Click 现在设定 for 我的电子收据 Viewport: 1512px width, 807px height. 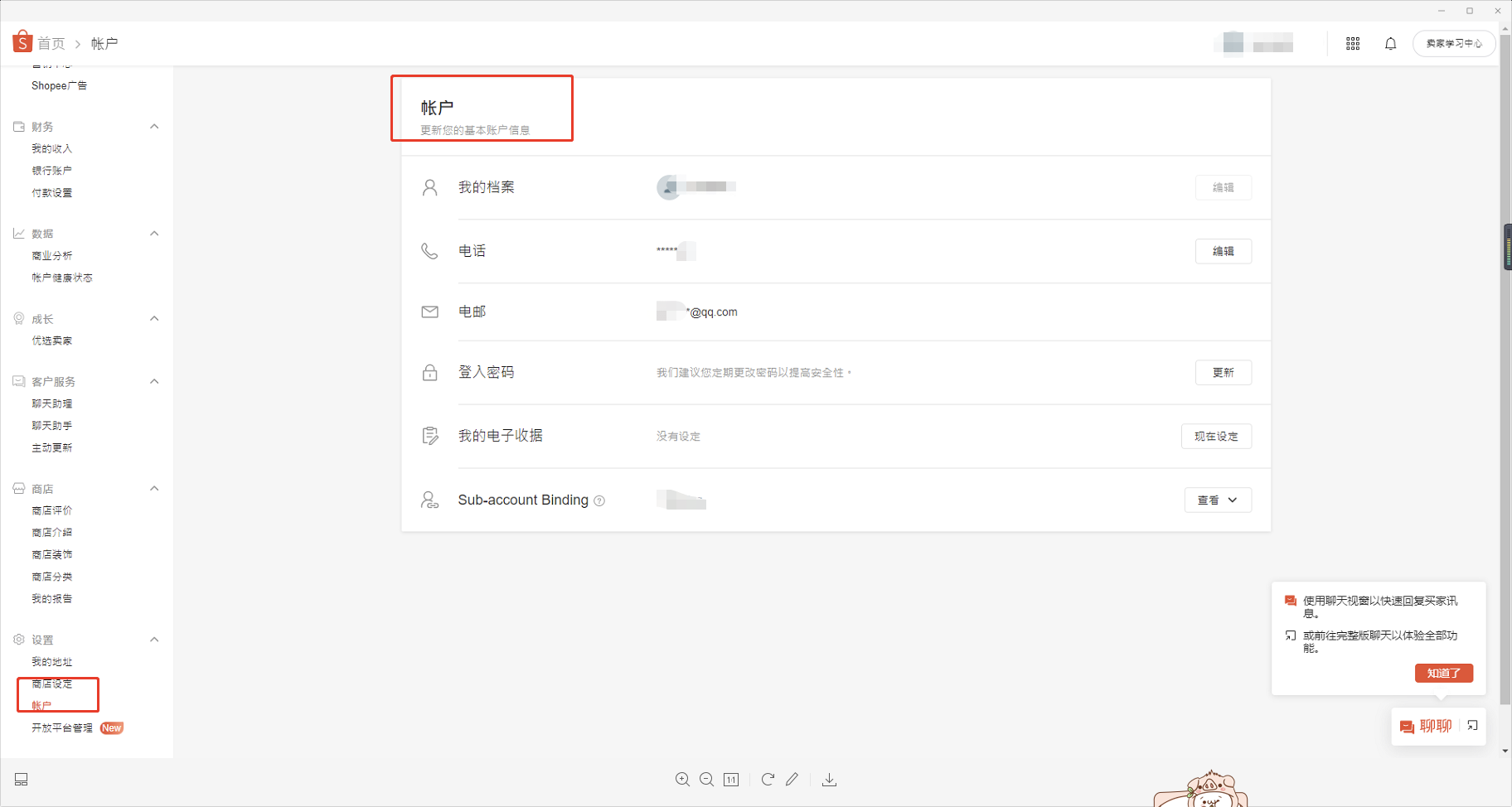coord(1217,437)
